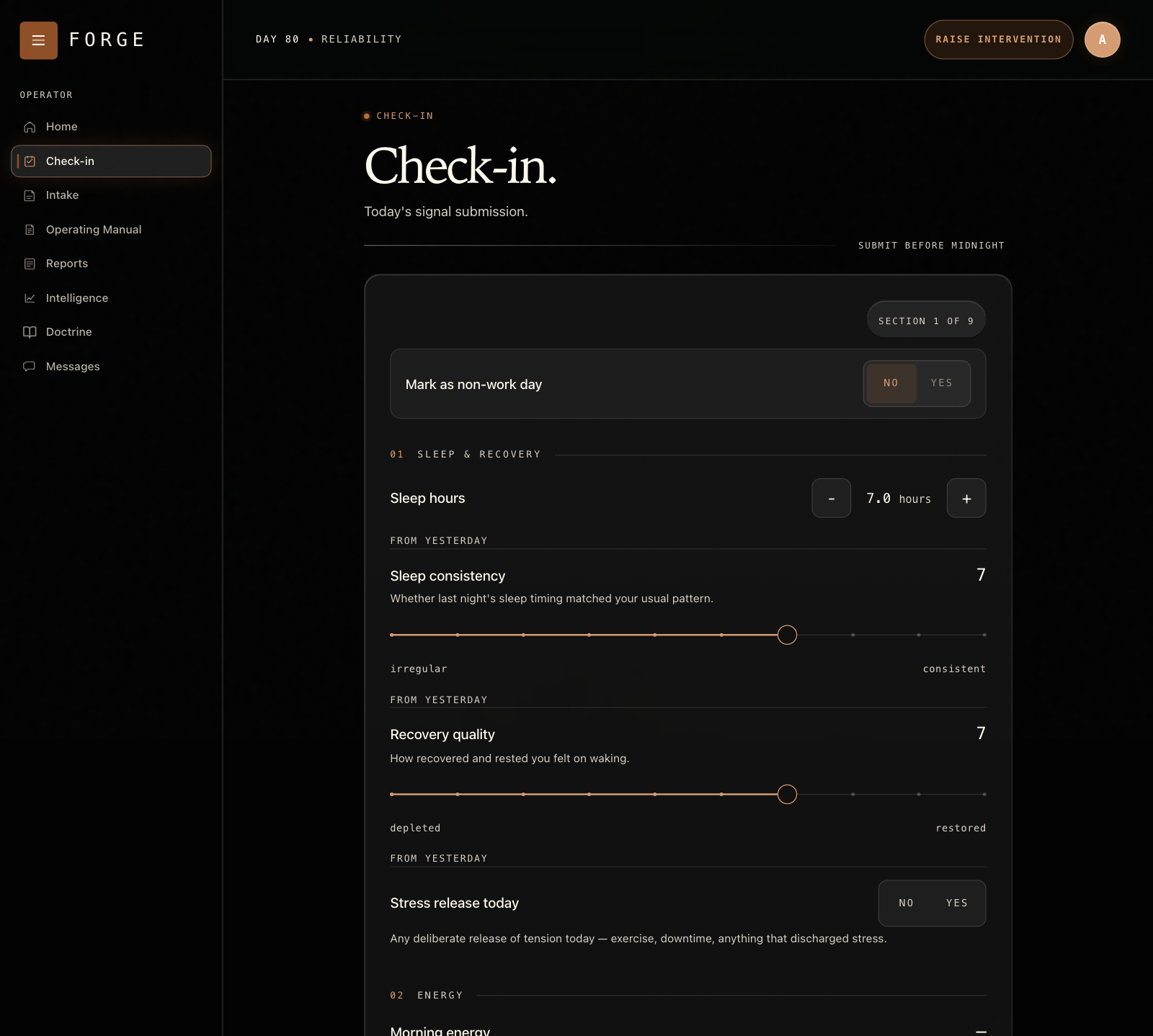Click the Reports sidebar icon
Screen dimensions: 1153x1036
click(30, 264)
